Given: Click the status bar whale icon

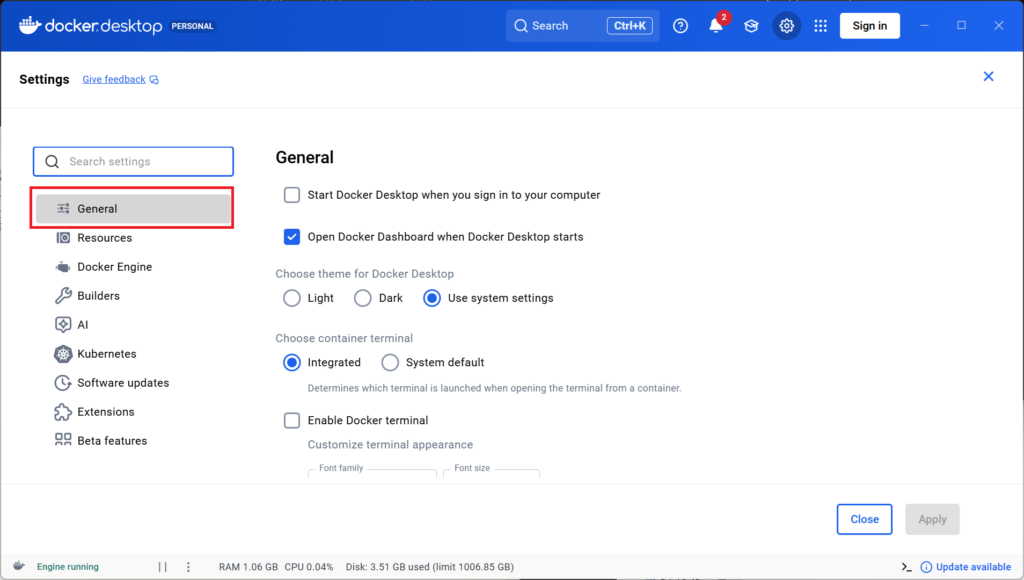Looking at the screenshot, I should pyautogui.click(x=19, y=566).
